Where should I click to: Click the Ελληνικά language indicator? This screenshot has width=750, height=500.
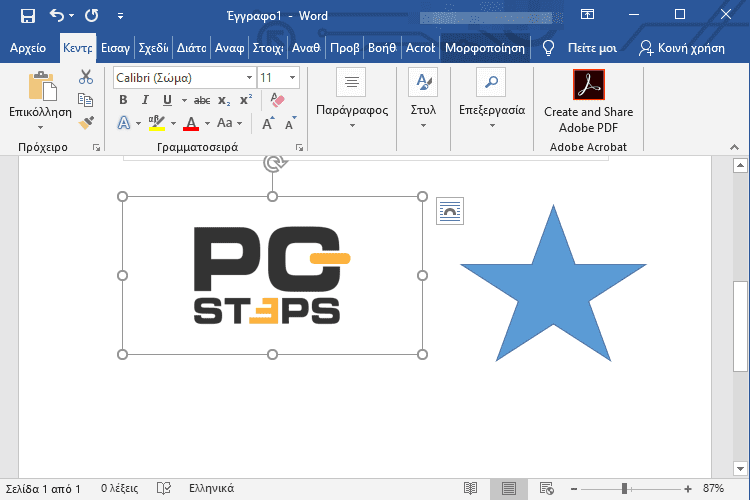[211, 489]
